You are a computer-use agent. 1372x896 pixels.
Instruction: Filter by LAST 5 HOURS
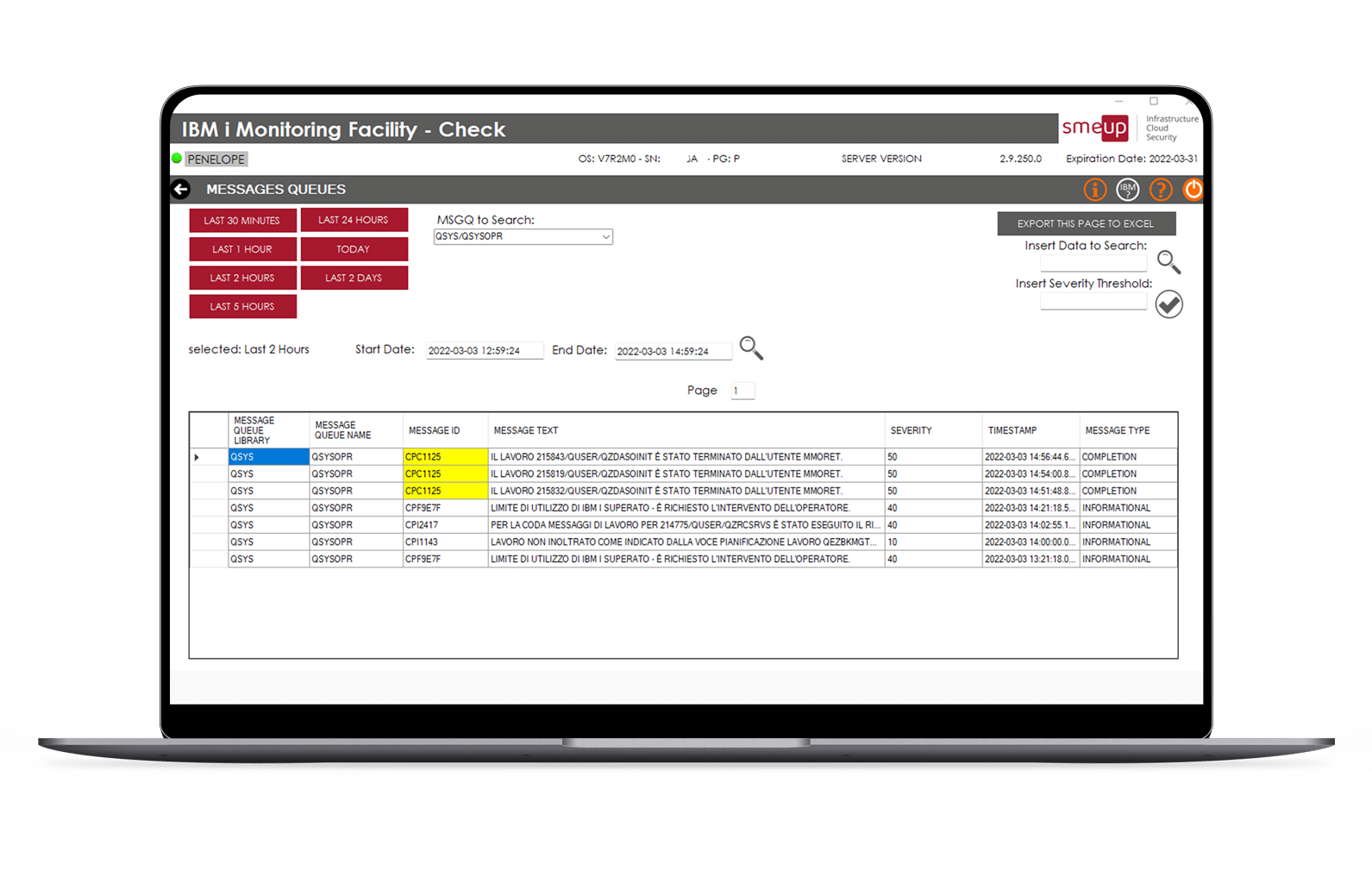[242, 306]
